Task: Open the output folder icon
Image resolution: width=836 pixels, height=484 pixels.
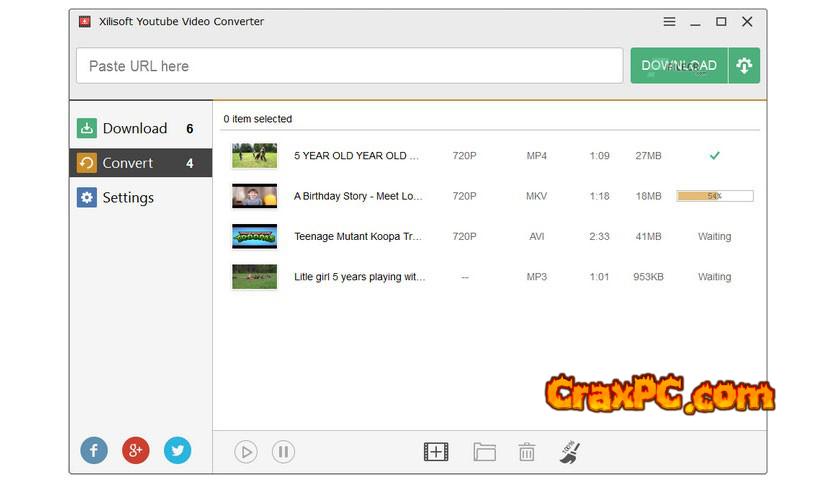Action: (x=484, y=452)
